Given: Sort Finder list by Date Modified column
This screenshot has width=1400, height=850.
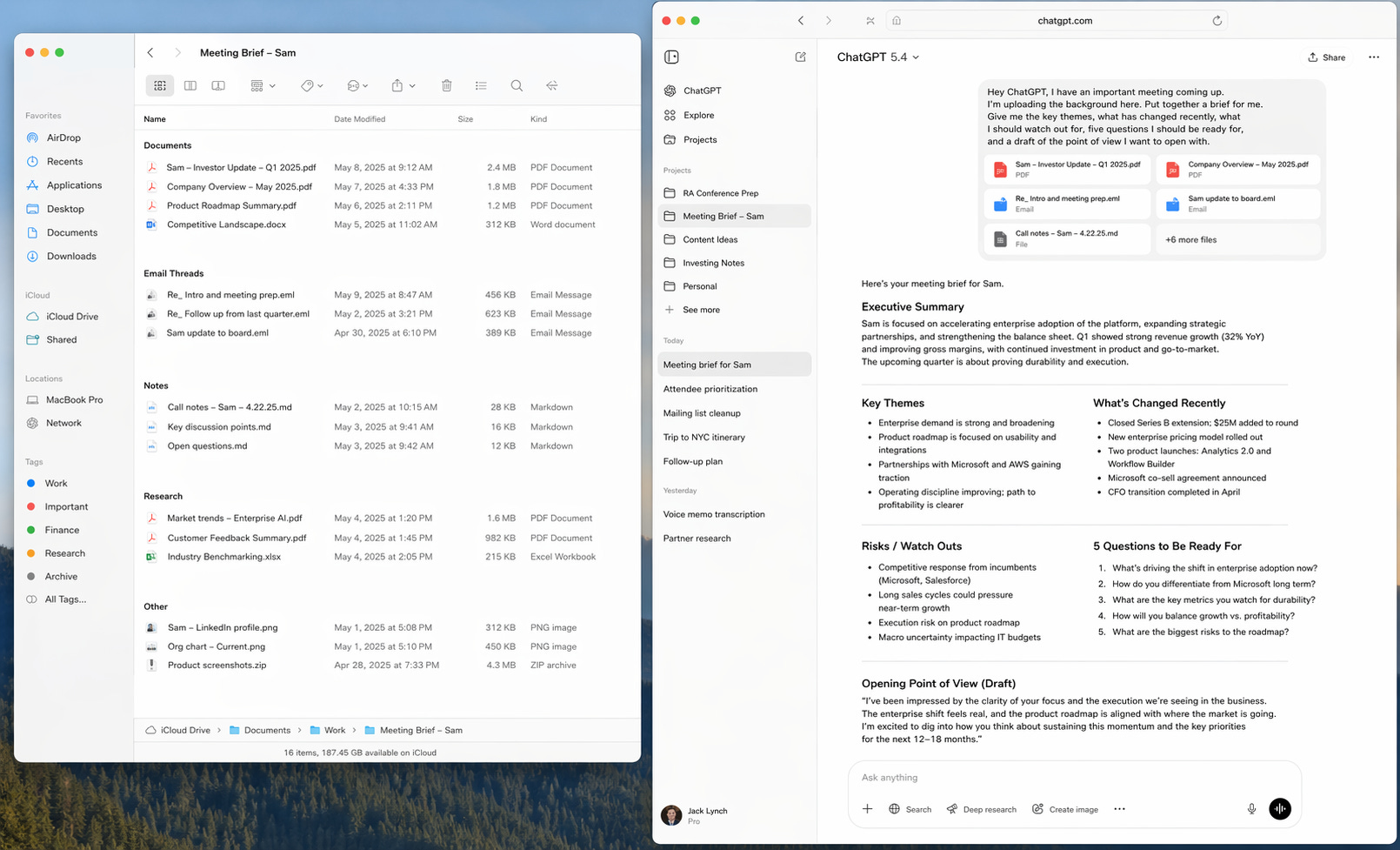Looking at the screenshot, I should tap(359, 119).
